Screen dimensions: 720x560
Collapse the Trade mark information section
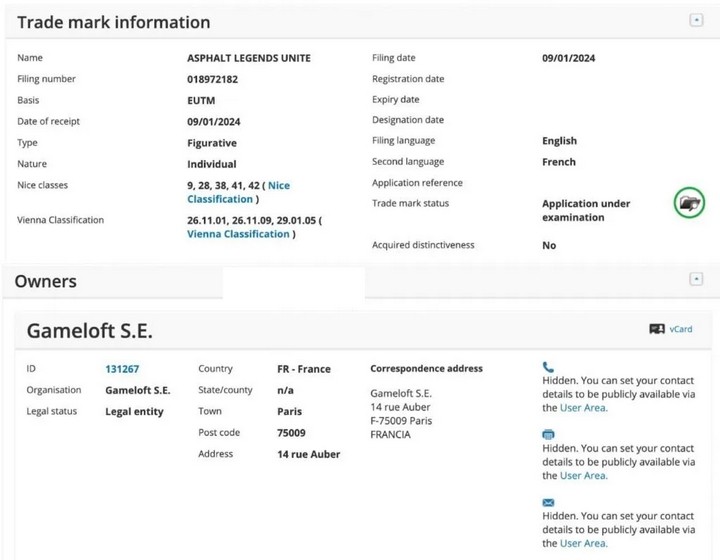[696, 20]
